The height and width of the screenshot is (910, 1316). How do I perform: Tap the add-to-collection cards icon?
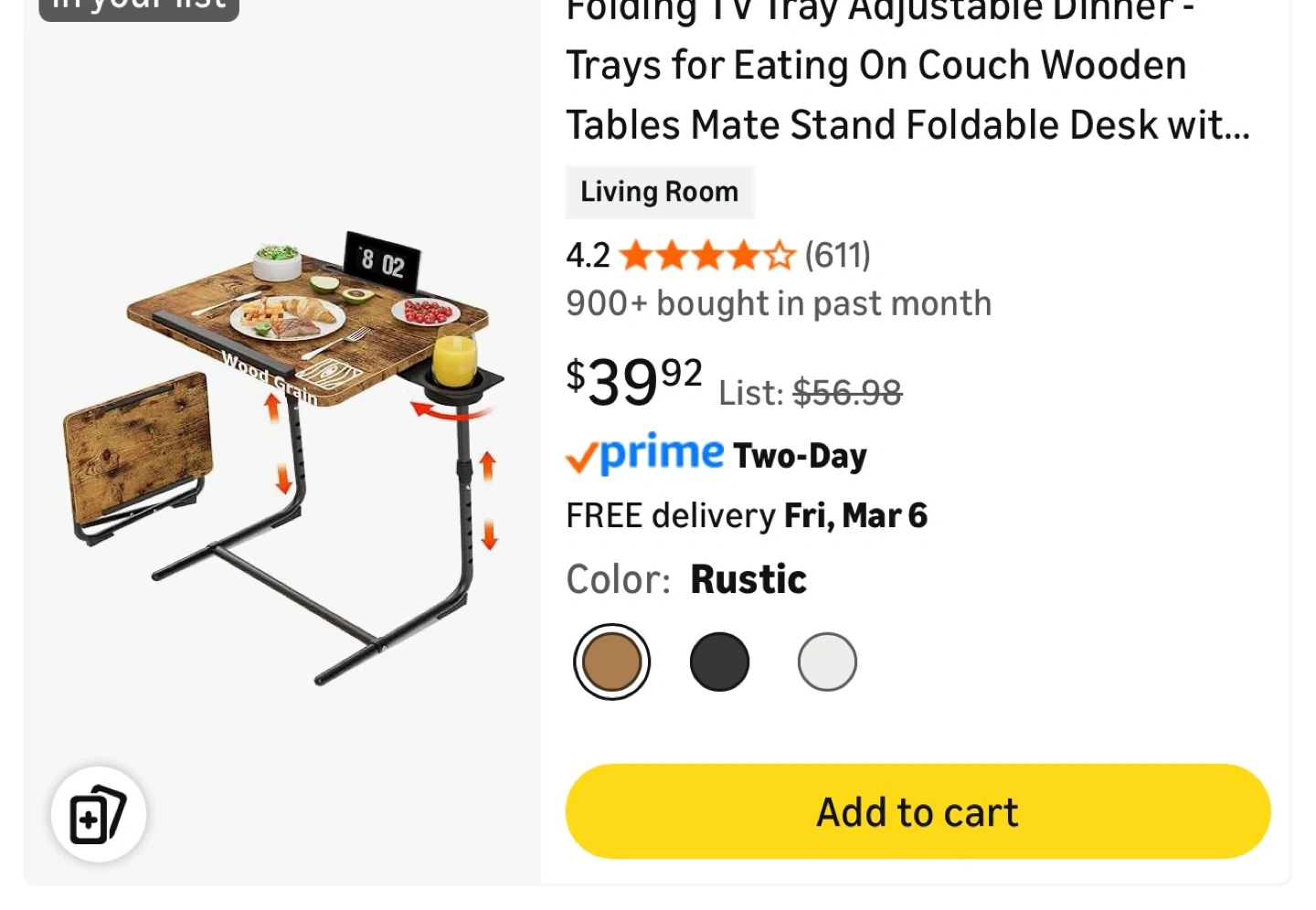99,814
